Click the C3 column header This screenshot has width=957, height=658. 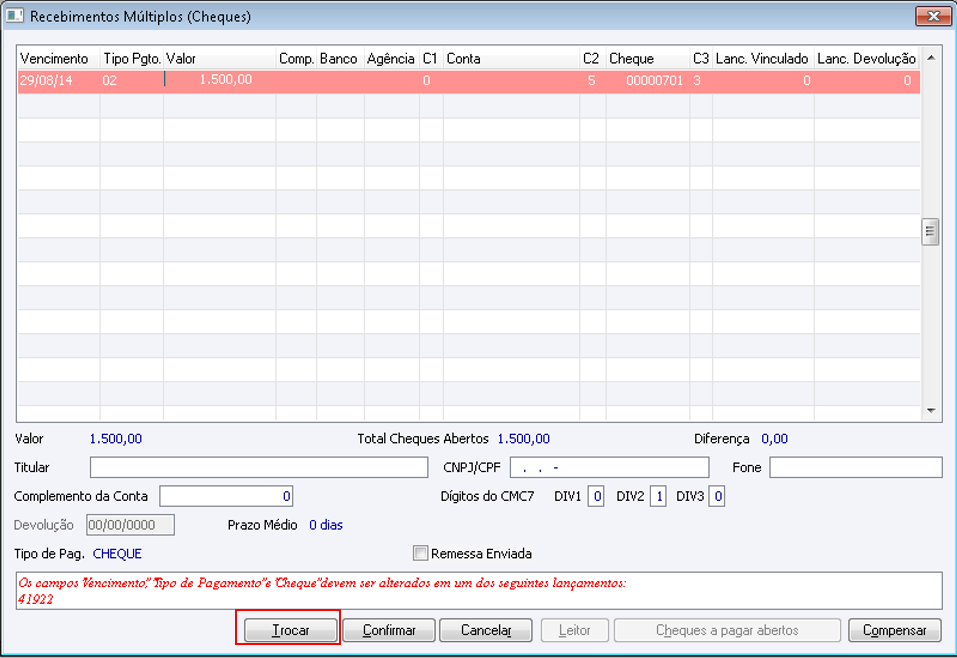click(x=701, y=59)
